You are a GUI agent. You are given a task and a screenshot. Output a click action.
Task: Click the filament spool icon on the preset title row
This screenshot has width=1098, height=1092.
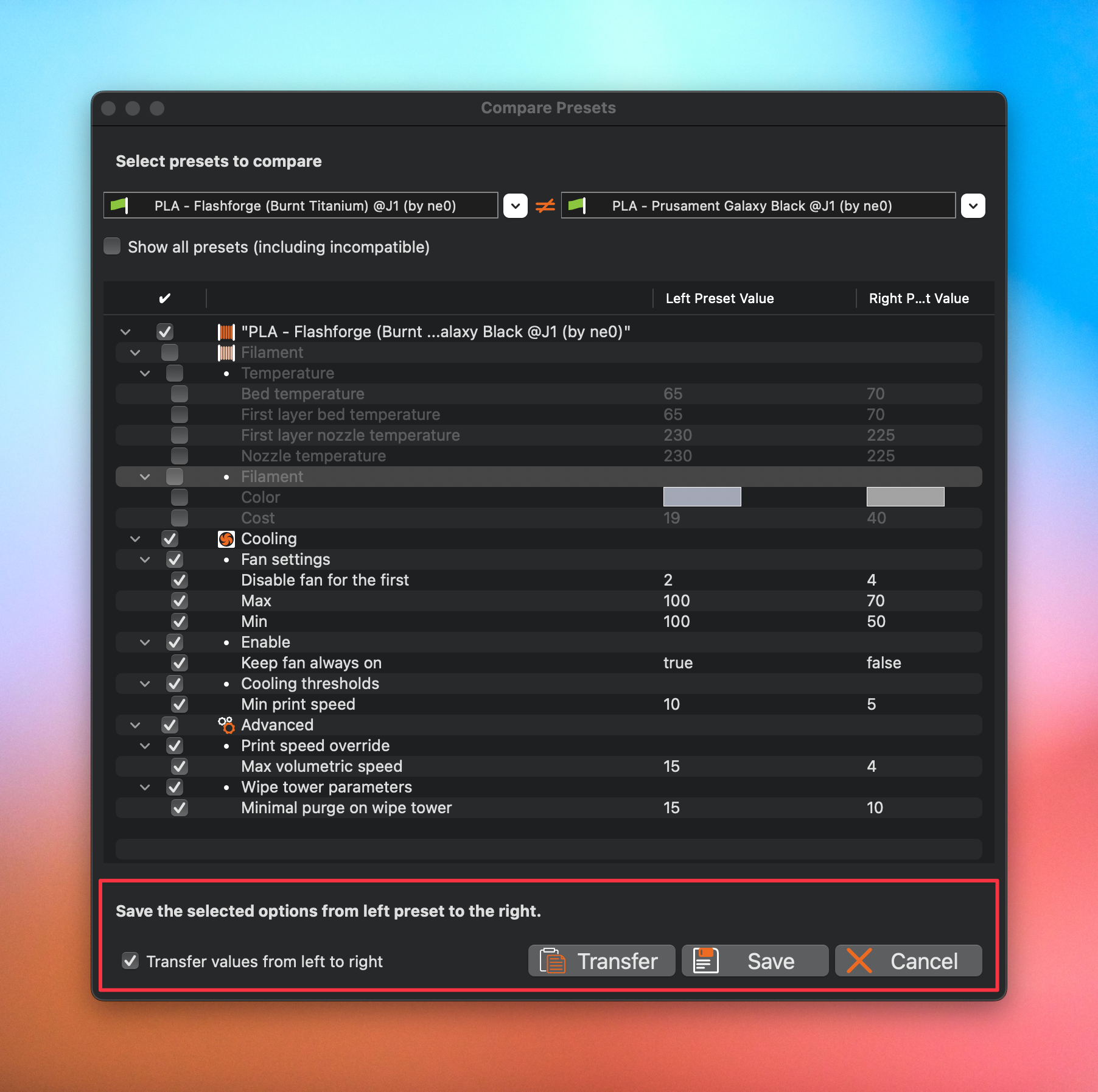226,332
